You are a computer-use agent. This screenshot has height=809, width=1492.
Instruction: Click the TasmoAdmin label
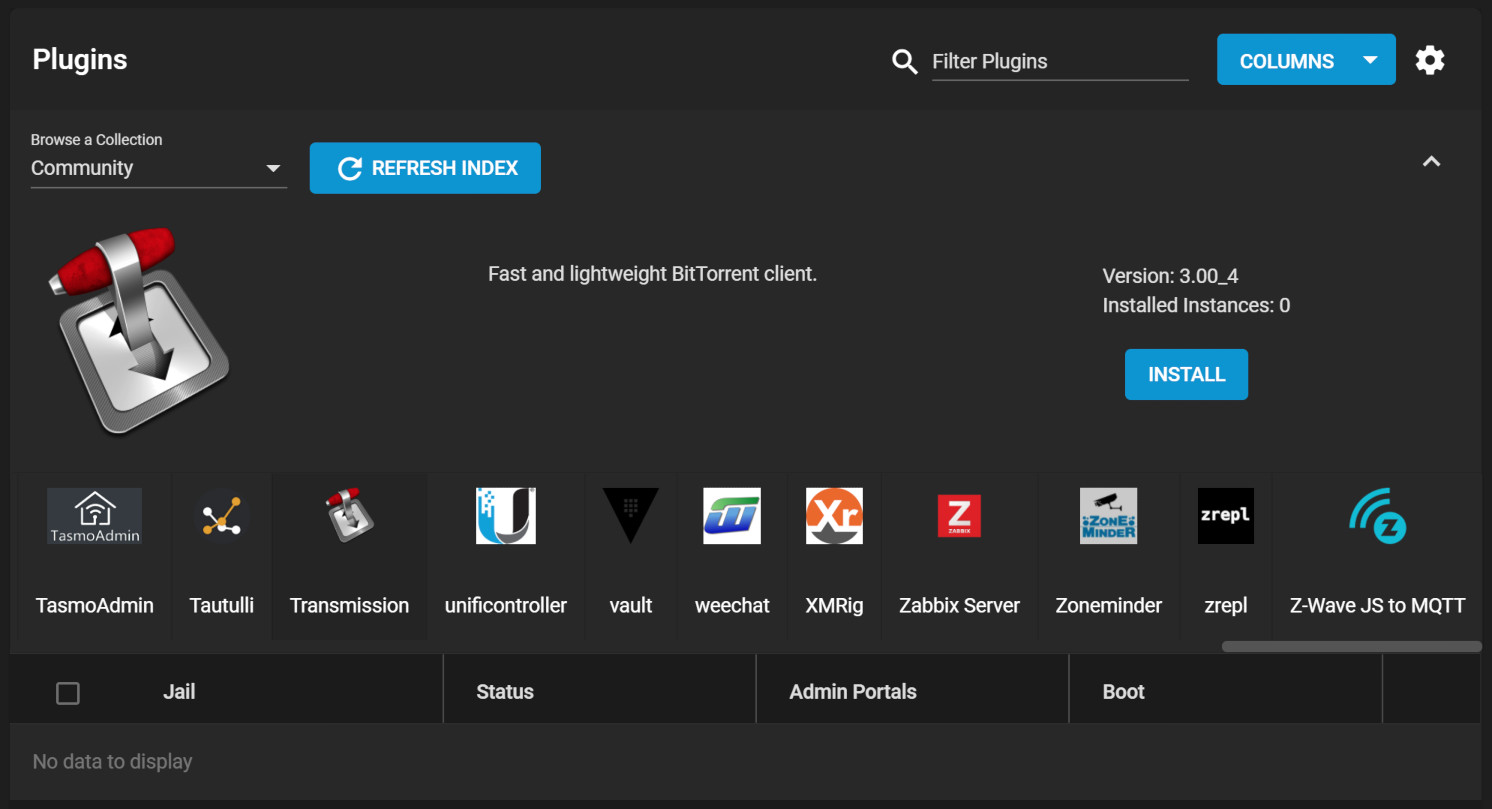point(95,605)
